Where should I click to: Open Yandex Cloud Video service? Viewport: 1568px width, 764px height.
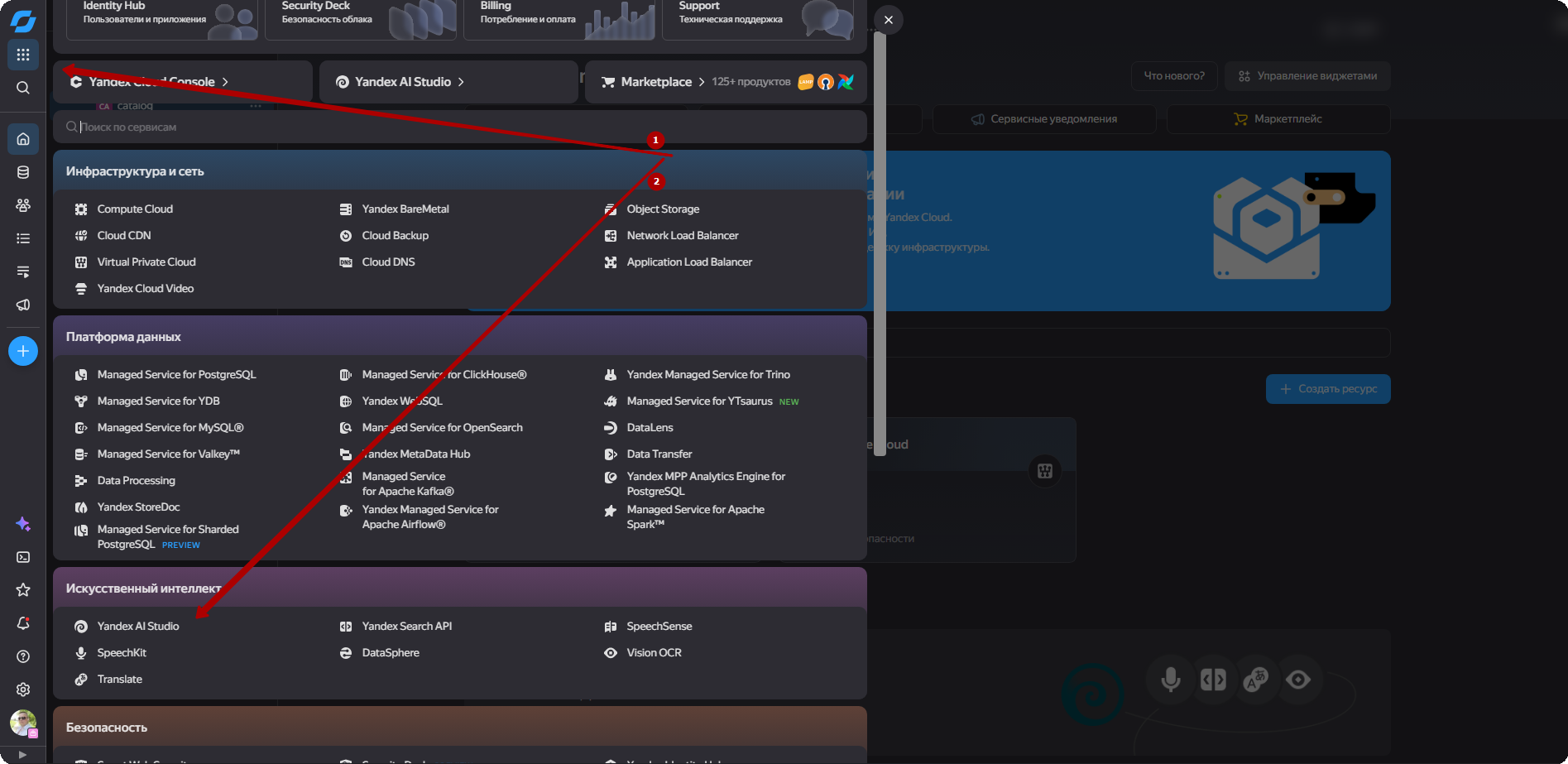click(x=146, y=289)
